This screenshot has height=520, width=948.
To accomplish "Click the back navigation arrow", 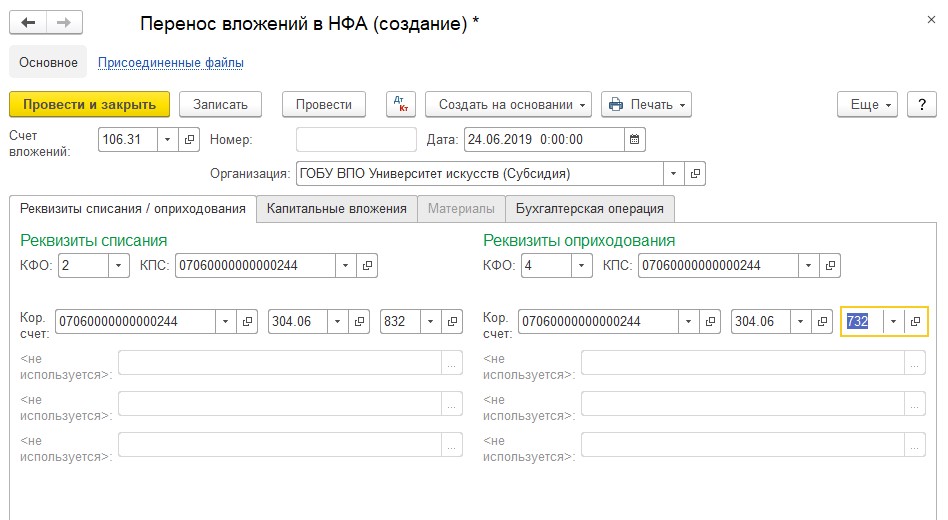I will click(x=28, y=23).
